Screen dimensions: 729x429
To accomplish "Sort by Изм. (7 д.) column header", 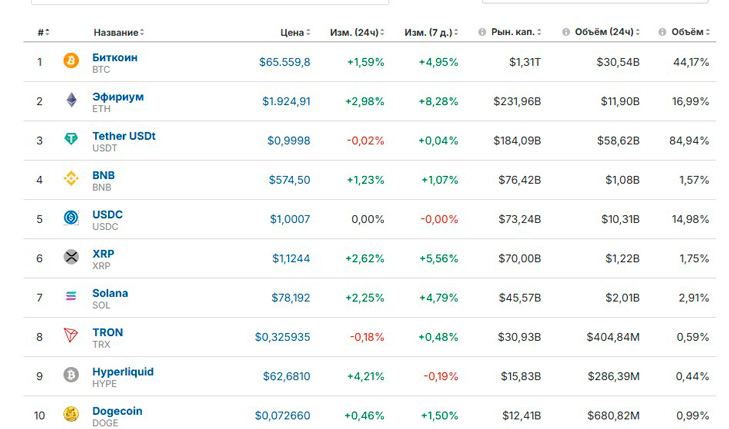I will 431,33.
